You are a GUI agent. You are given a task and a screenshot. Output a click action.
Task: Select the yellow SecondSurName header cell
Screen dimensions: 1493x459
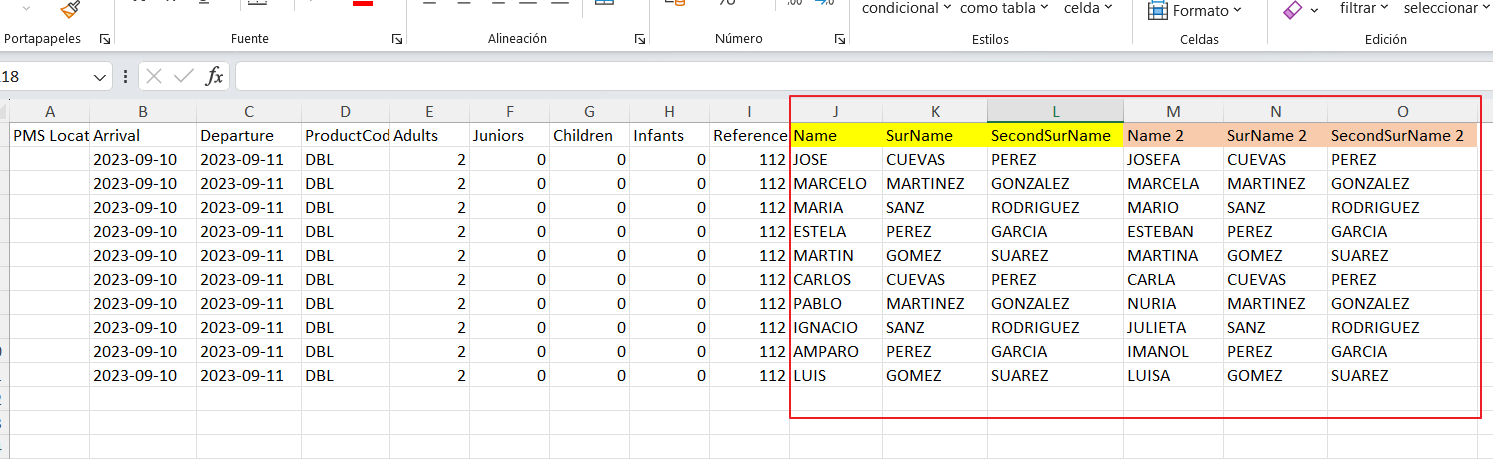(x=1054, y=135)
